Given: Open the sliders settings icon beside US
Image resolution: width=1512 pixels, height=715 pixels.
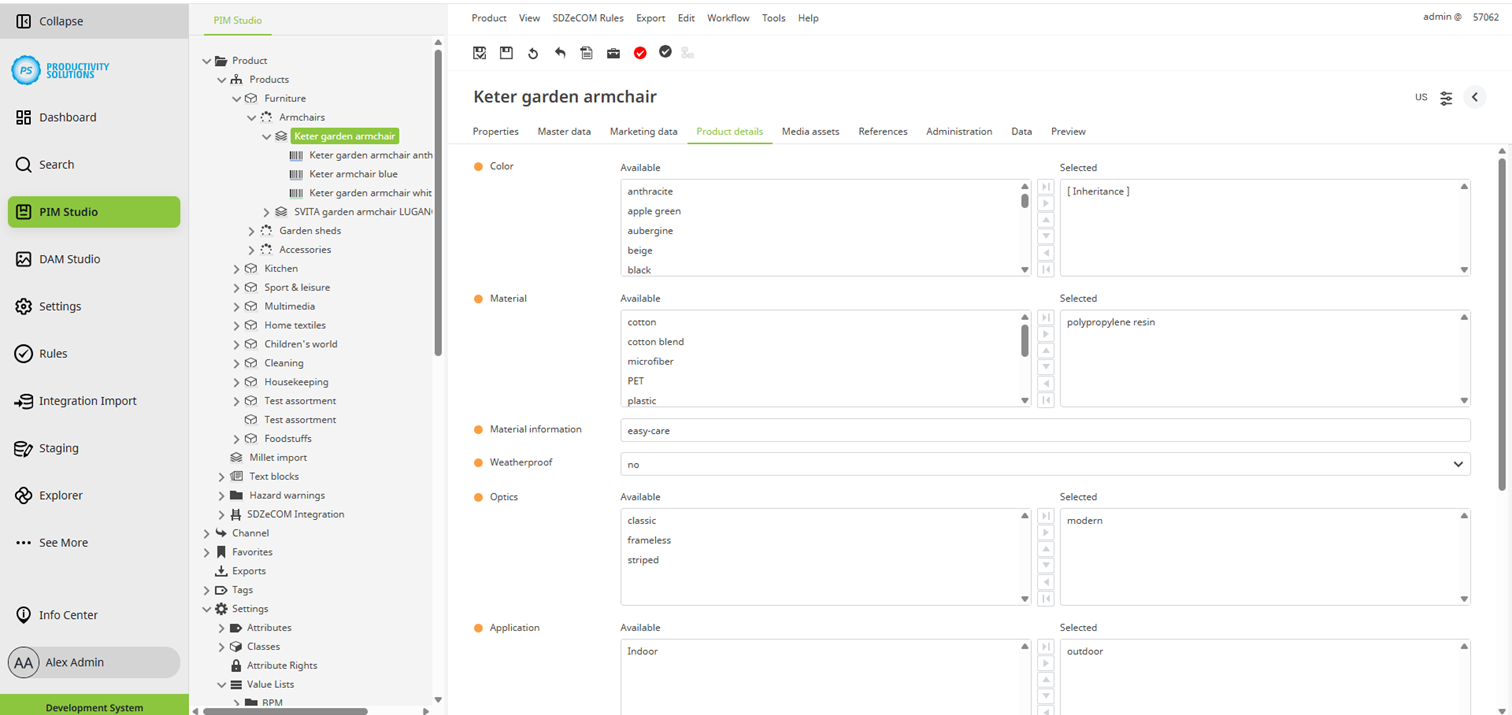Looking at the screenshot, I should 1446,98.
